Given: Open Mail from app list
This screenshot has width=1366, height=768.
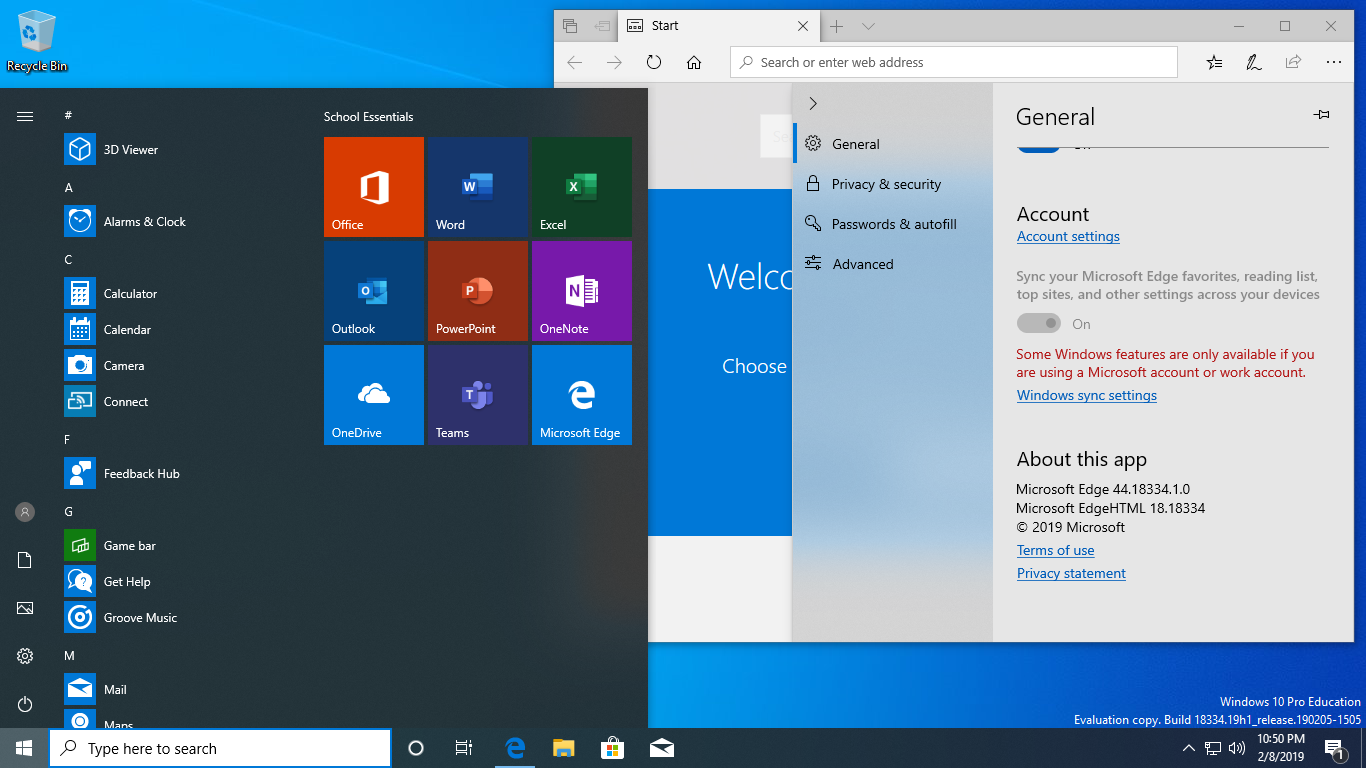Looking at the screenshot, I should [180, 690].
